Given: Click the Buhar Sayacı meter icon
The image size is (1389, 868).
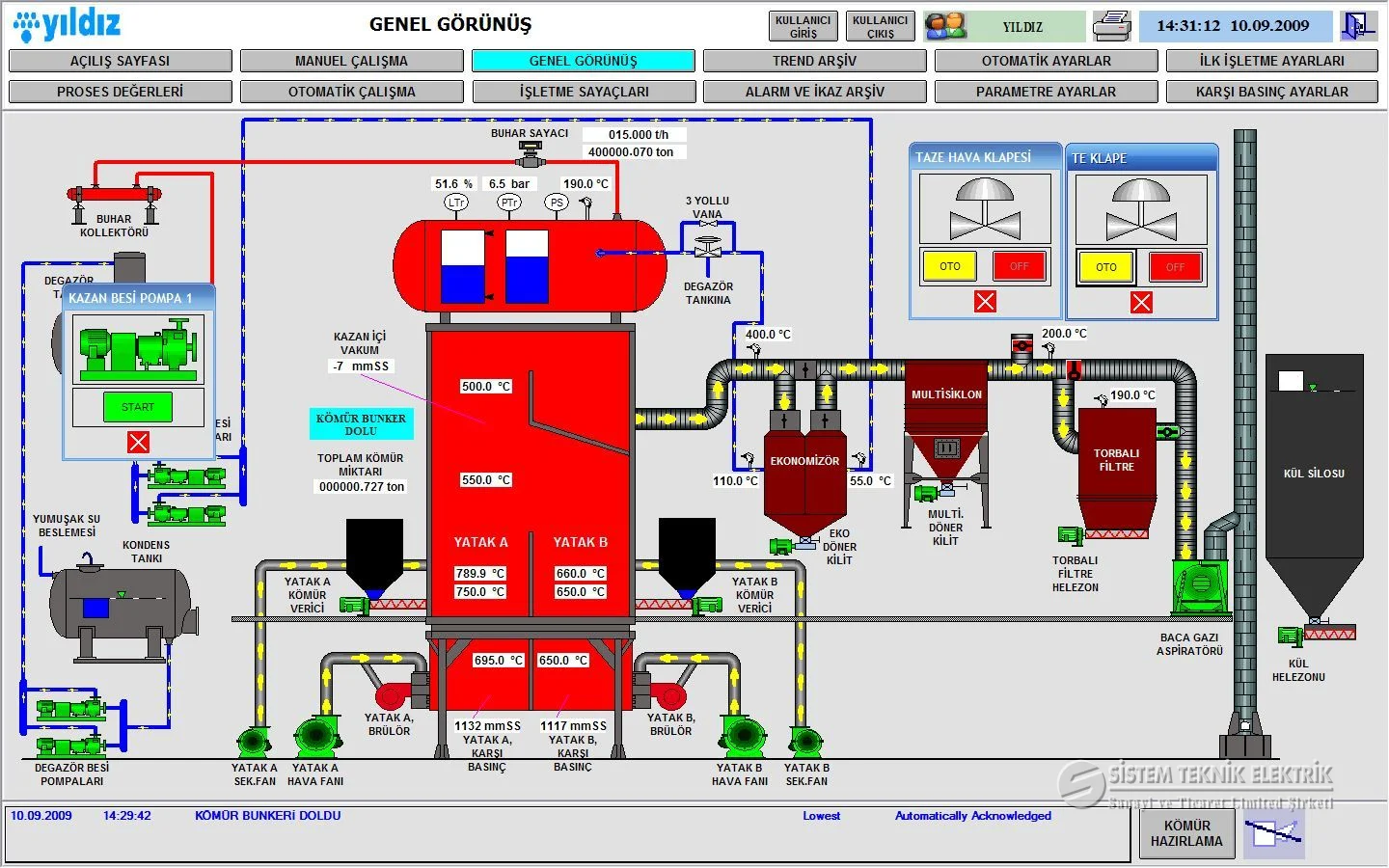Looking at the screenshot, I should tap(530, 154).
